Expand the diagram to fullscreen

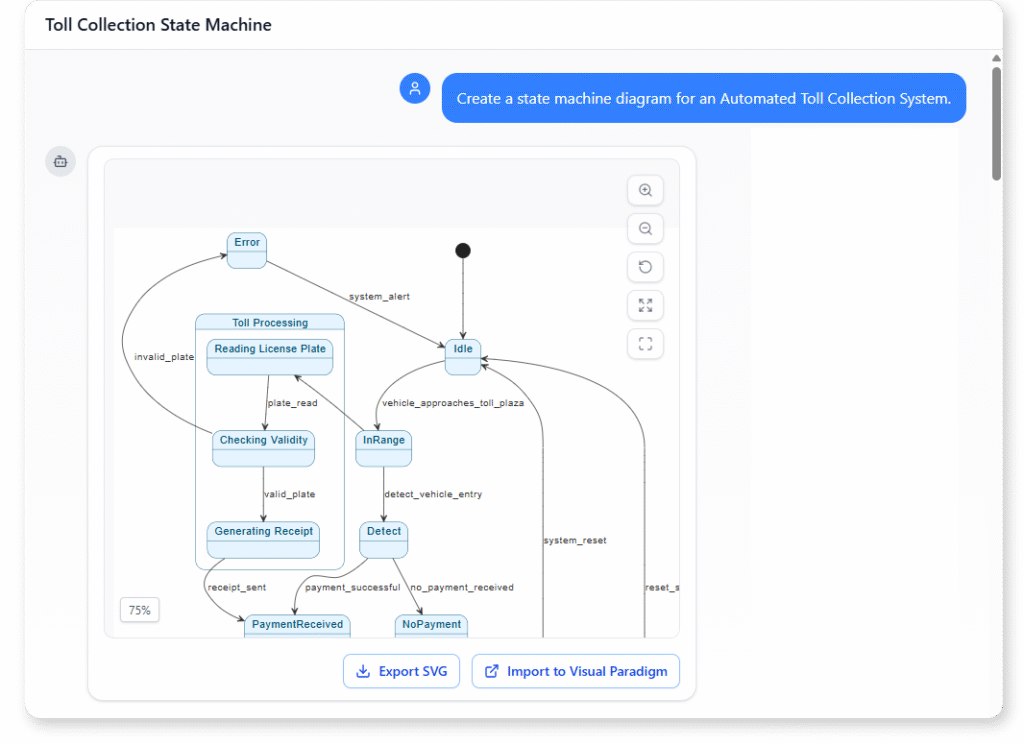(x=645, y=305)
